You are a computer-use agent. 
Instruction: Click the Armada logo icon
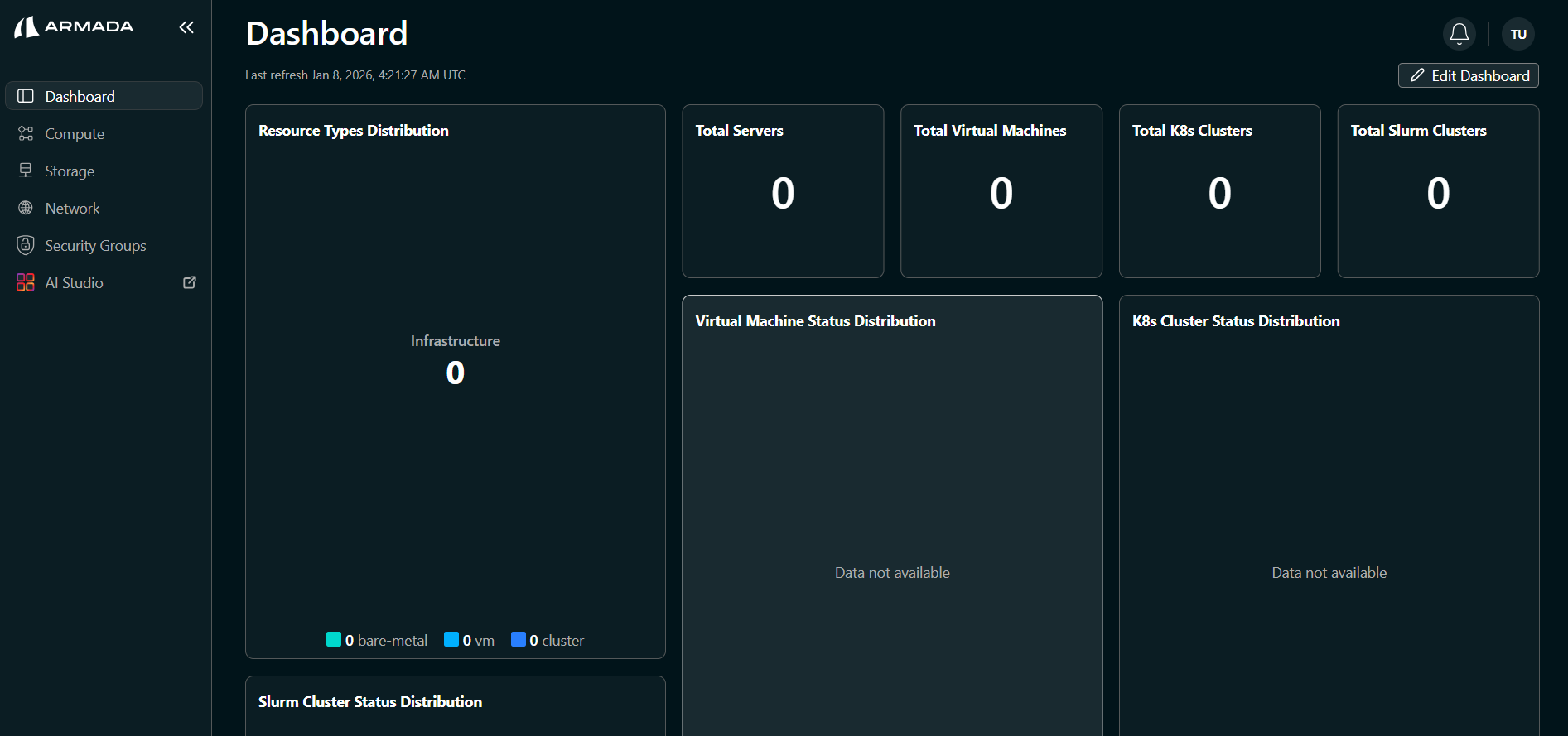tap(27, 27)
